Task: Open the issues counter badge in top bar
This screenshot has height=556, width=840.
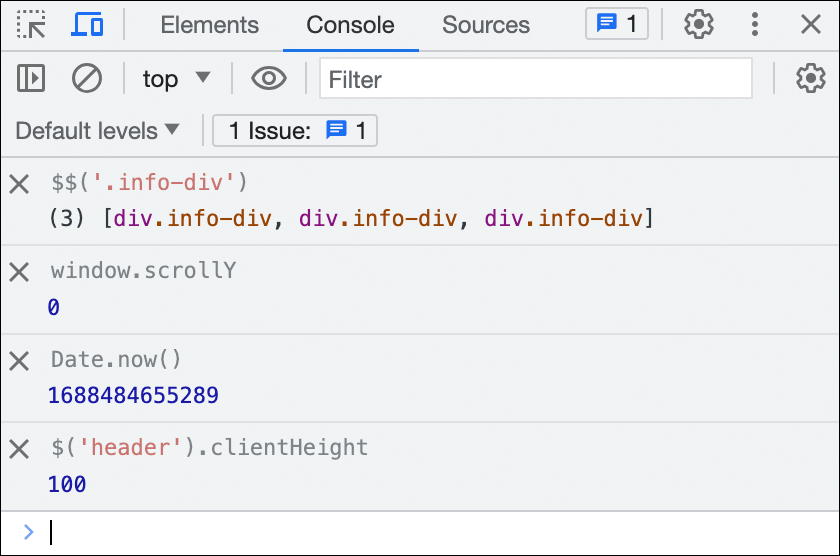Action: [x=617, y=24]
